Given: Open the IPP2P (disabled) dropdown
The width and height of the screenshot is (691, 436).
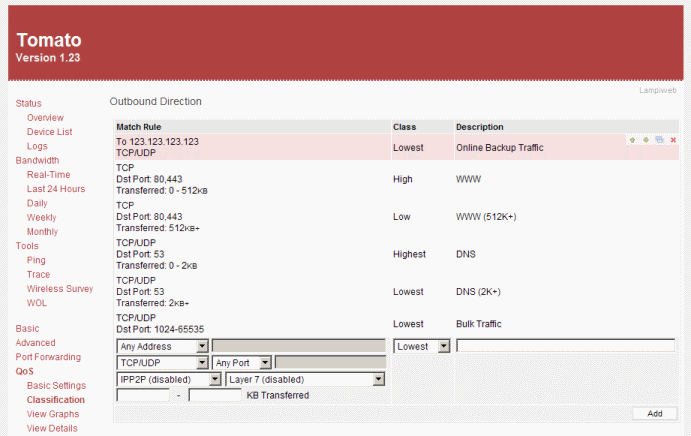Looking at the screenshot, I should coord(169,380).
